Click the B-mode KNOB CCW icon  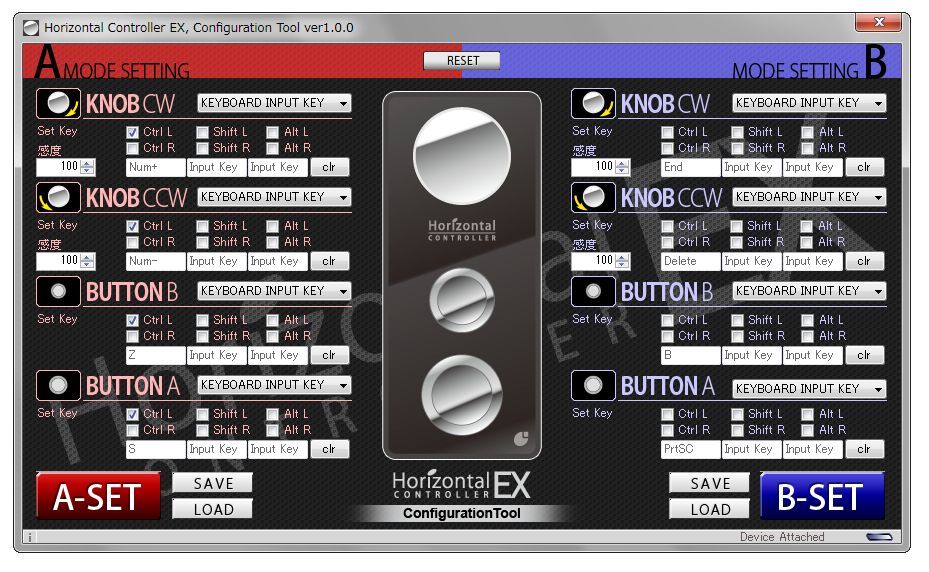pyautogui.click(x=593, y=198)
